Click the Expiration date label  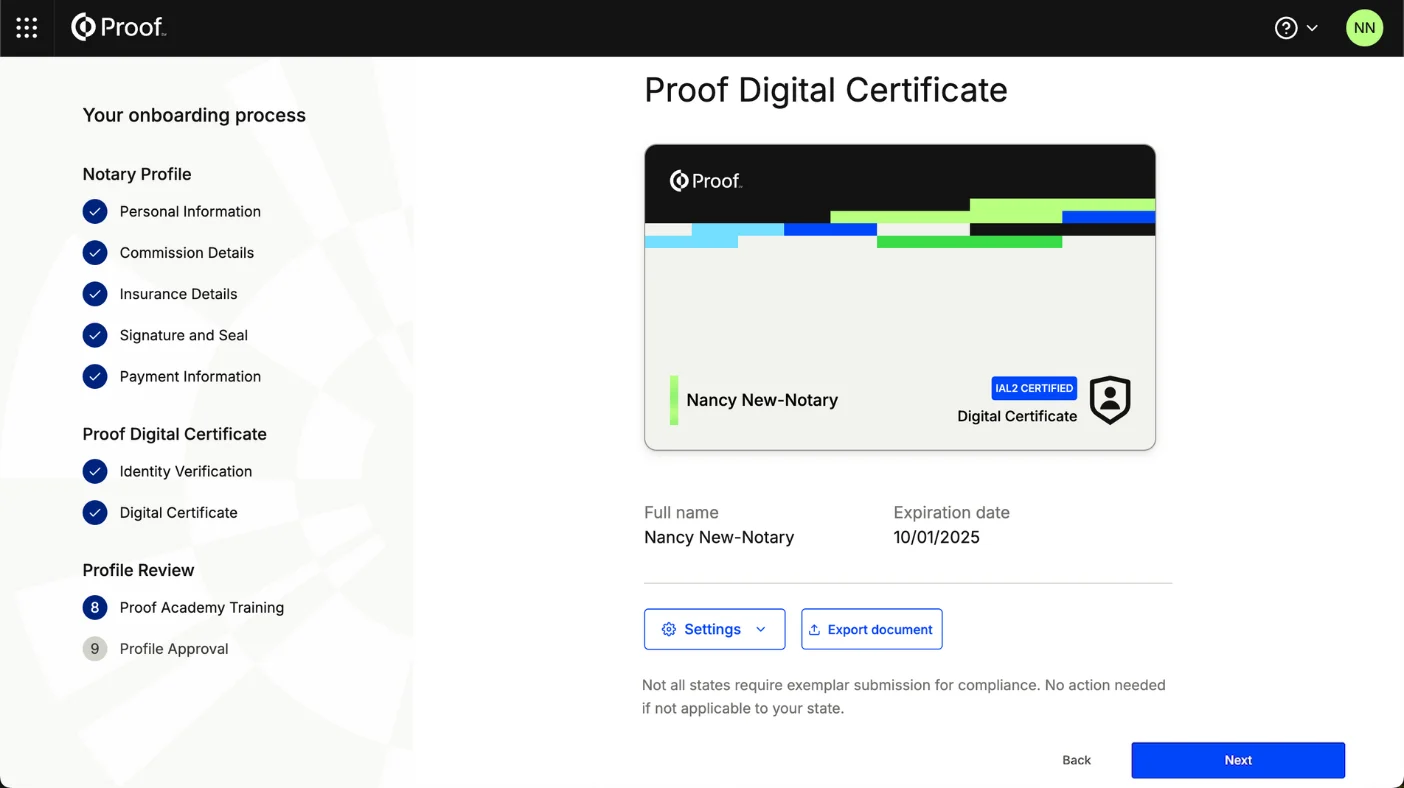click(x=951, y=512)
